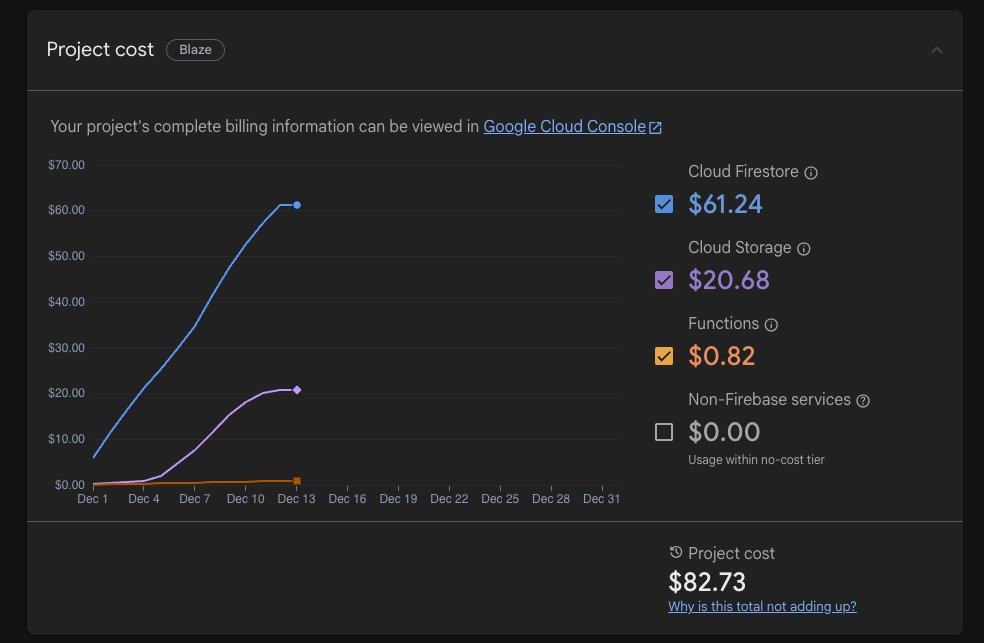984x643 pixels.
Task: Click the external-link icon beside Google Cloud Console
Action: (x=655, y=126)
